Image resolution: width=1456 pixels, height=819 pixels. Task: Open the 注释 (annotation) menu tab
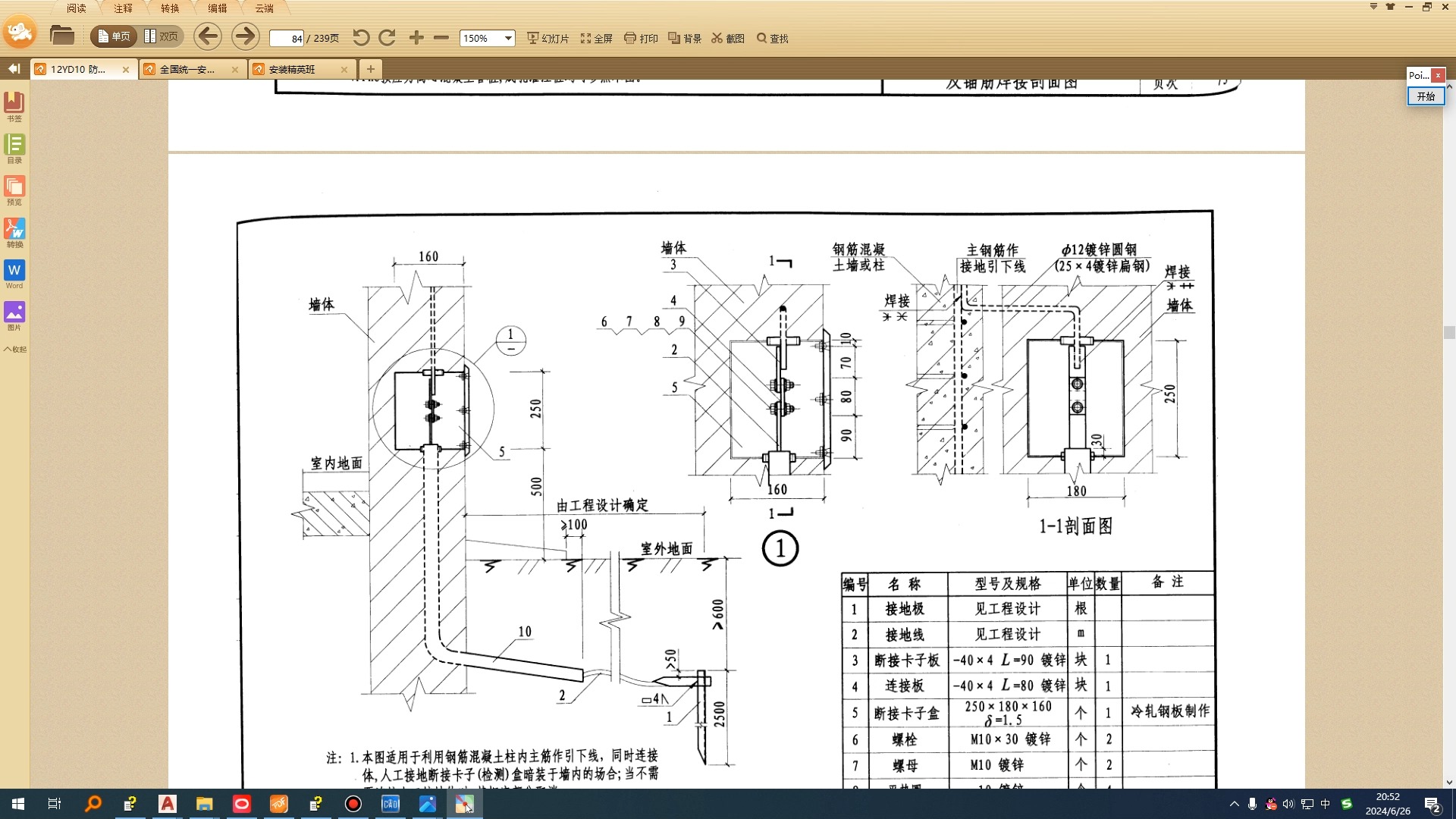click(x=123, y=8)
